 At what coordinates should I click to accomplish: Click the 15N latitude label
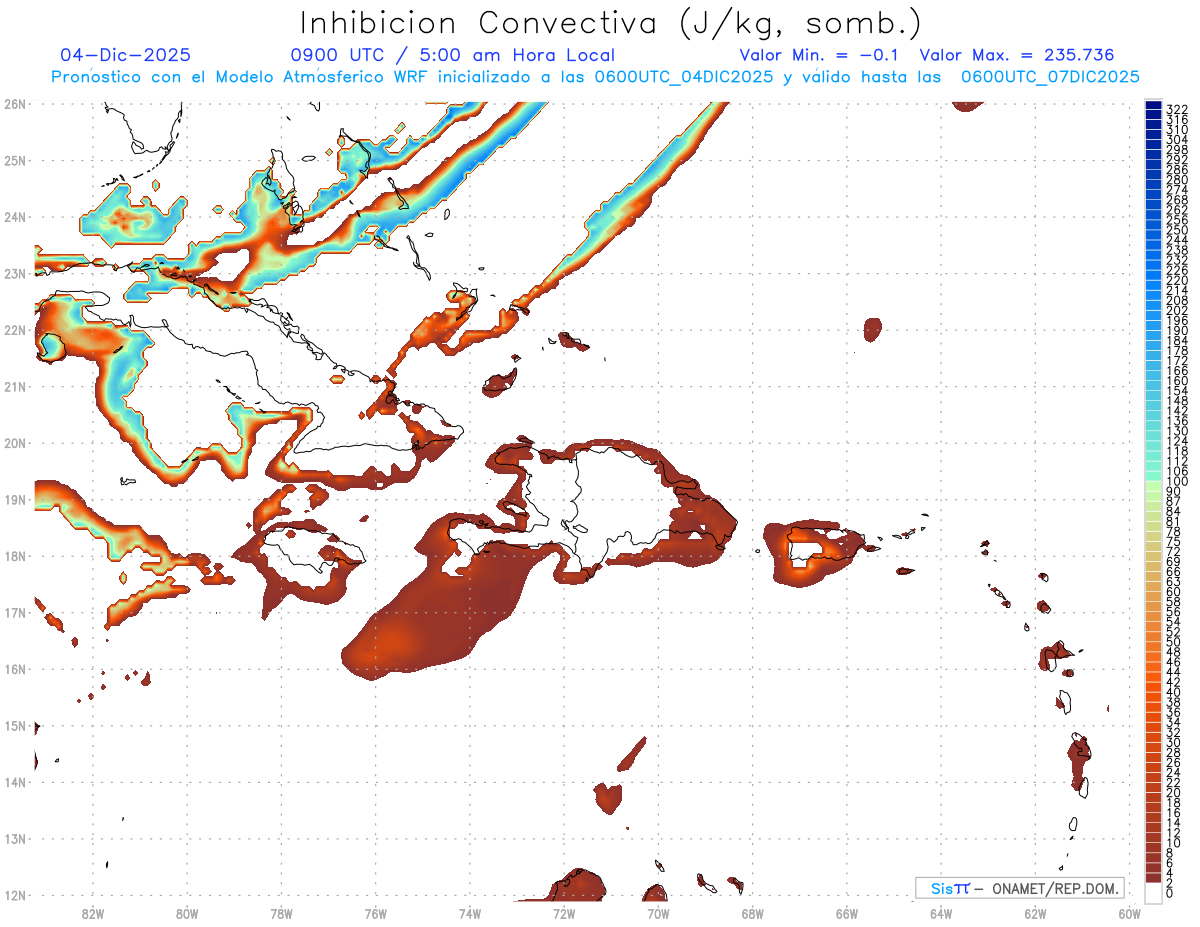pos(14,725)
